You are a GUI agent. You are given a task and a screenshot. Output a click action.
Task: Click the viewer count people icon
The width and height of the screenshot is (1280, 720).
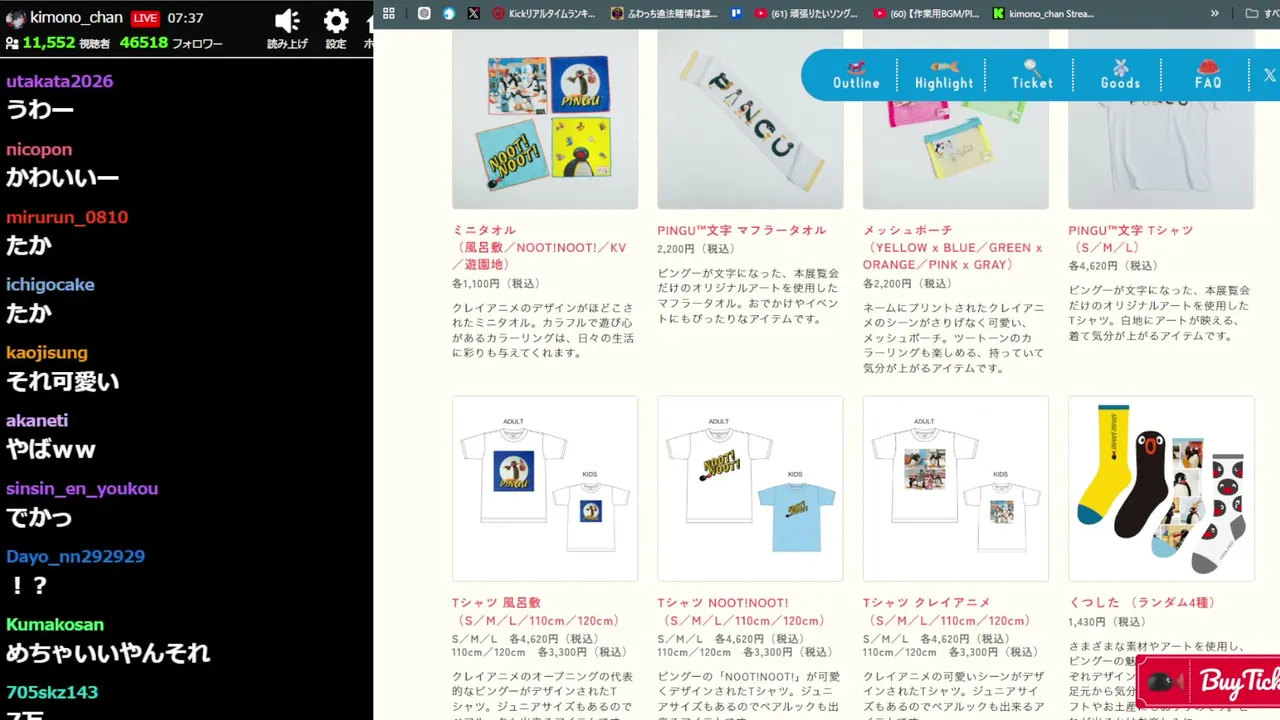(12, 43)
